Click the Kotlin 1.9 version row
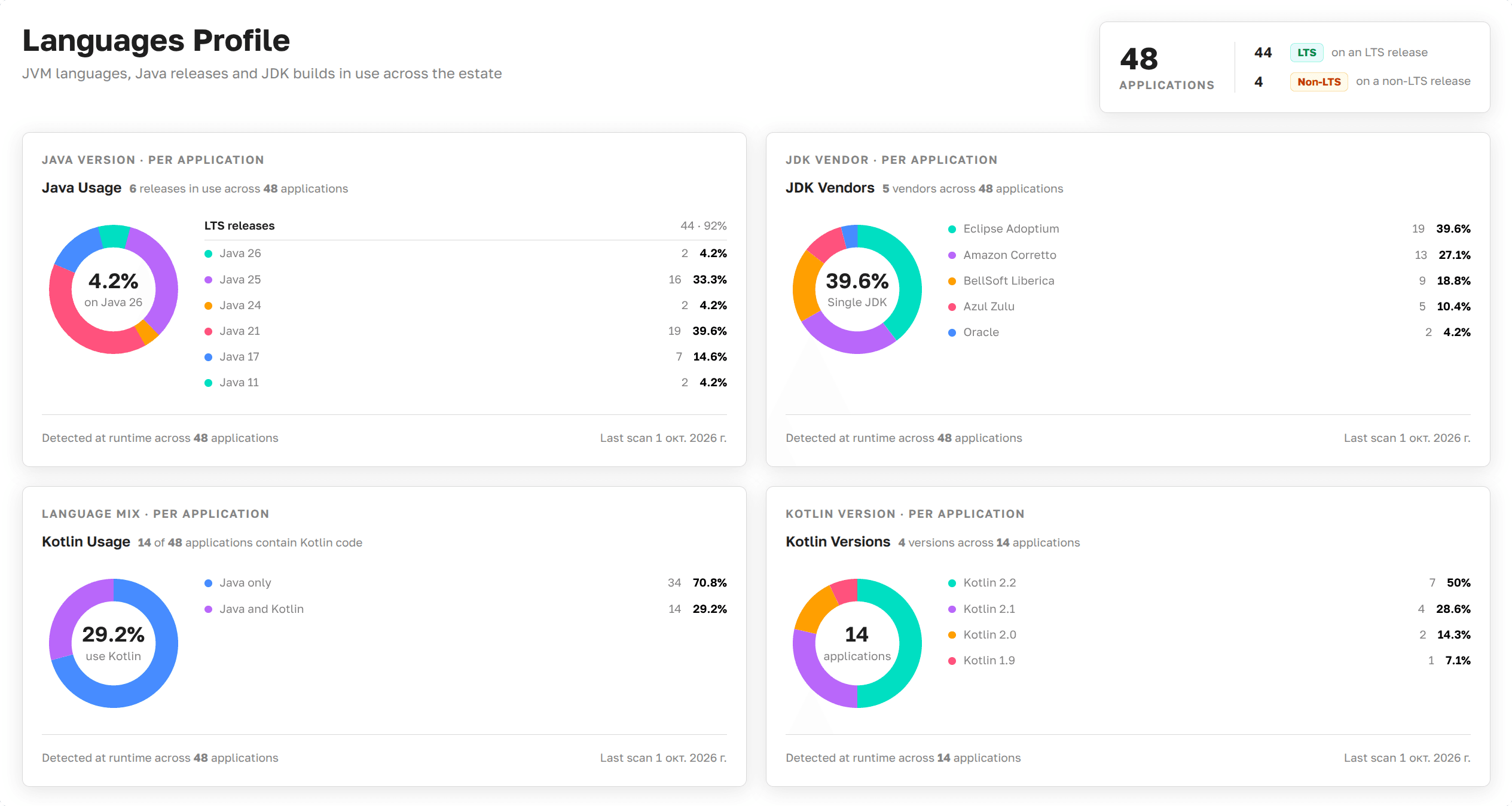This screenshot has width=1512, height=806. 1209,660
